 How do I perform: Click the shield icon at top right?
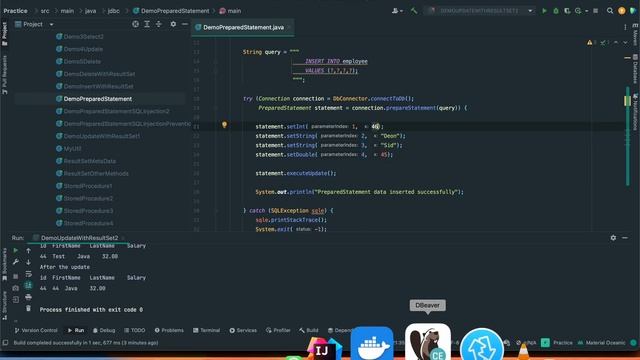click(633, 11)
